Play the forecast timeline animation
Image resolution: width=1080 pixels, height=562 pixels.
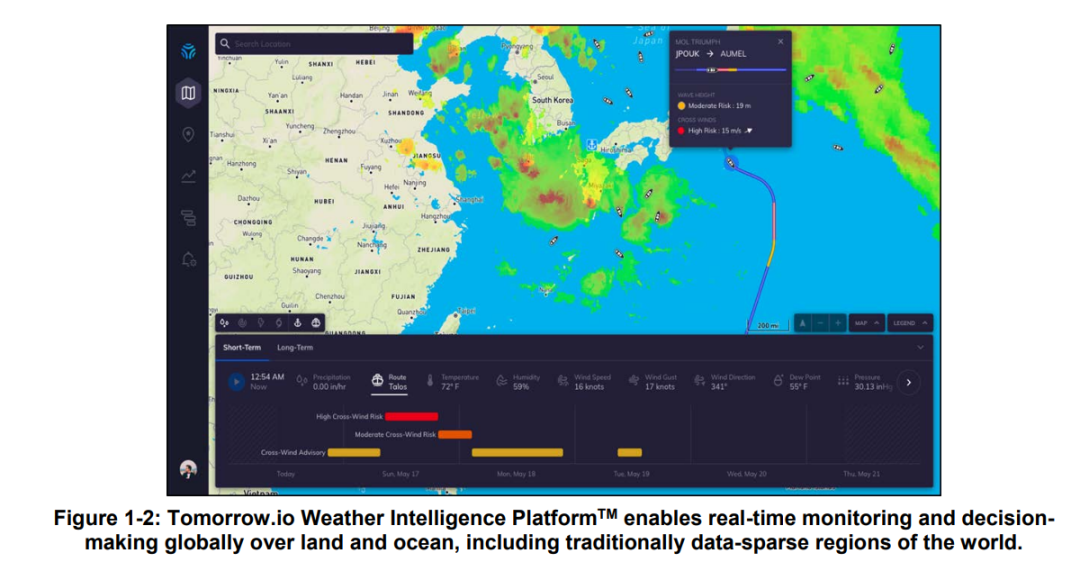coord(236,382)
